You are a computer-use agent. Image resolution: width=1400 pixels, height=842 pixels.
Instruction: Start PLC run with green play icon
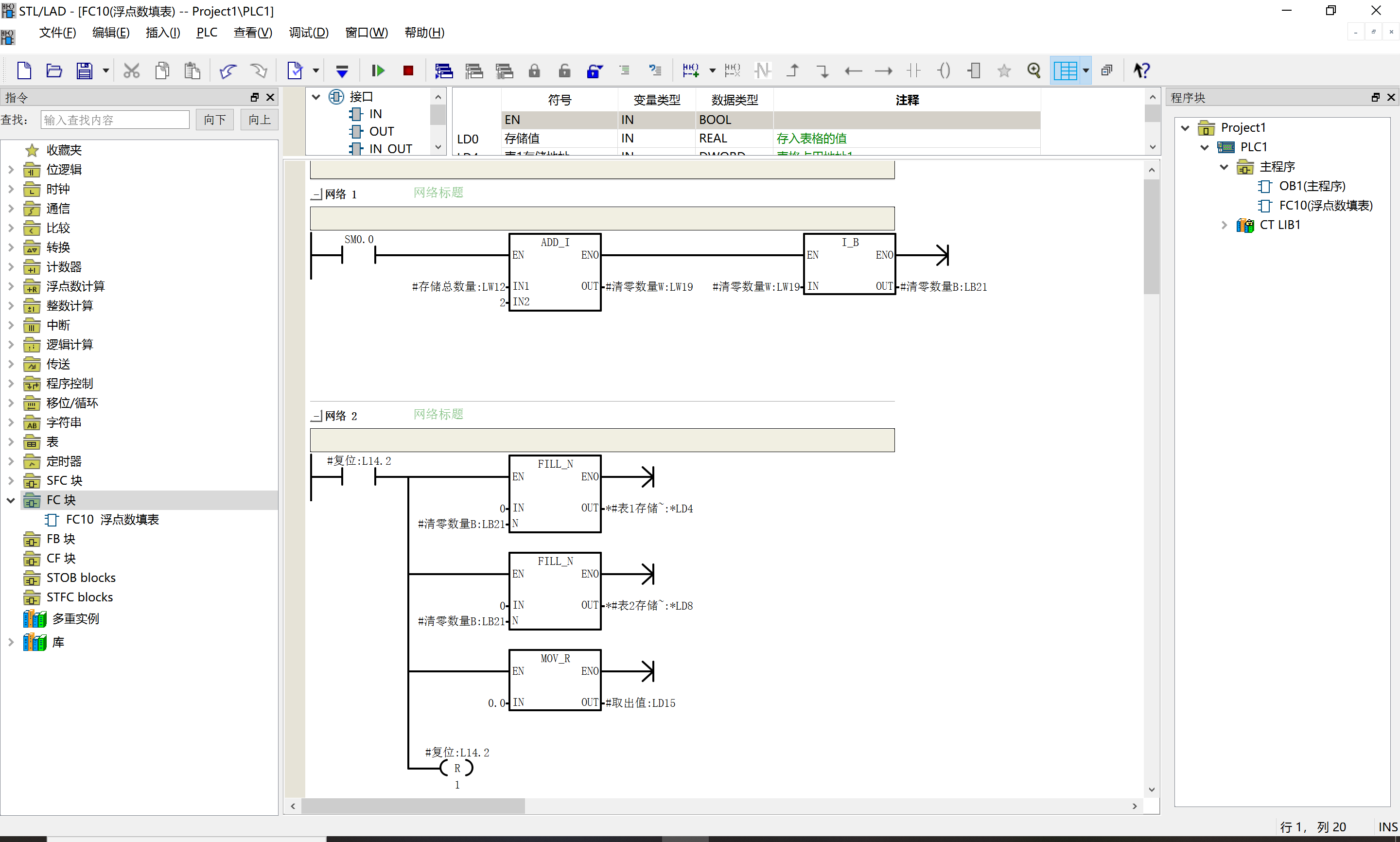point(378,70)
